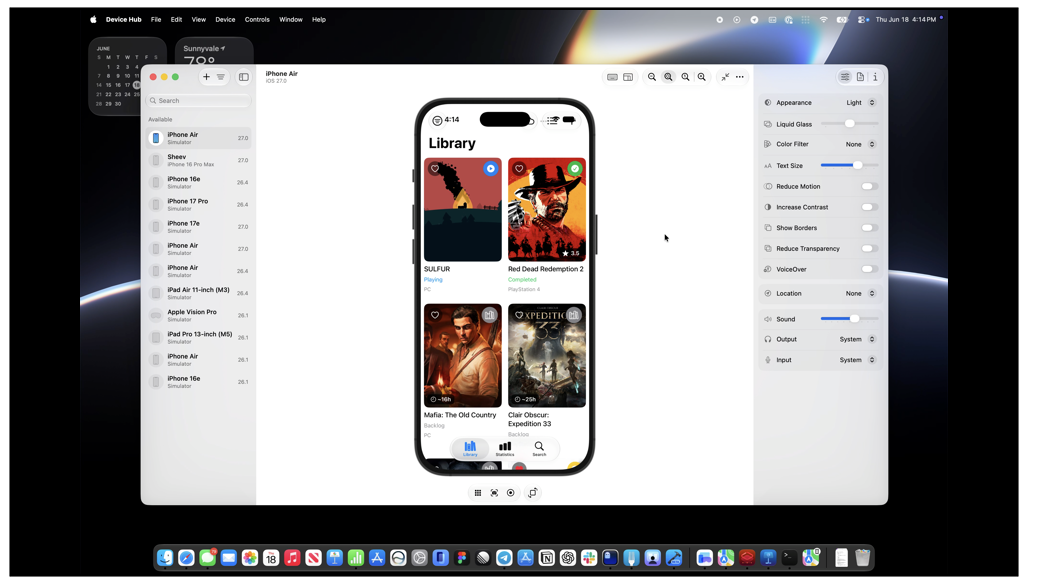Select iPhone 17 Pro simulator
This screenshot has width=1060, height=584.
coord(199,204)
